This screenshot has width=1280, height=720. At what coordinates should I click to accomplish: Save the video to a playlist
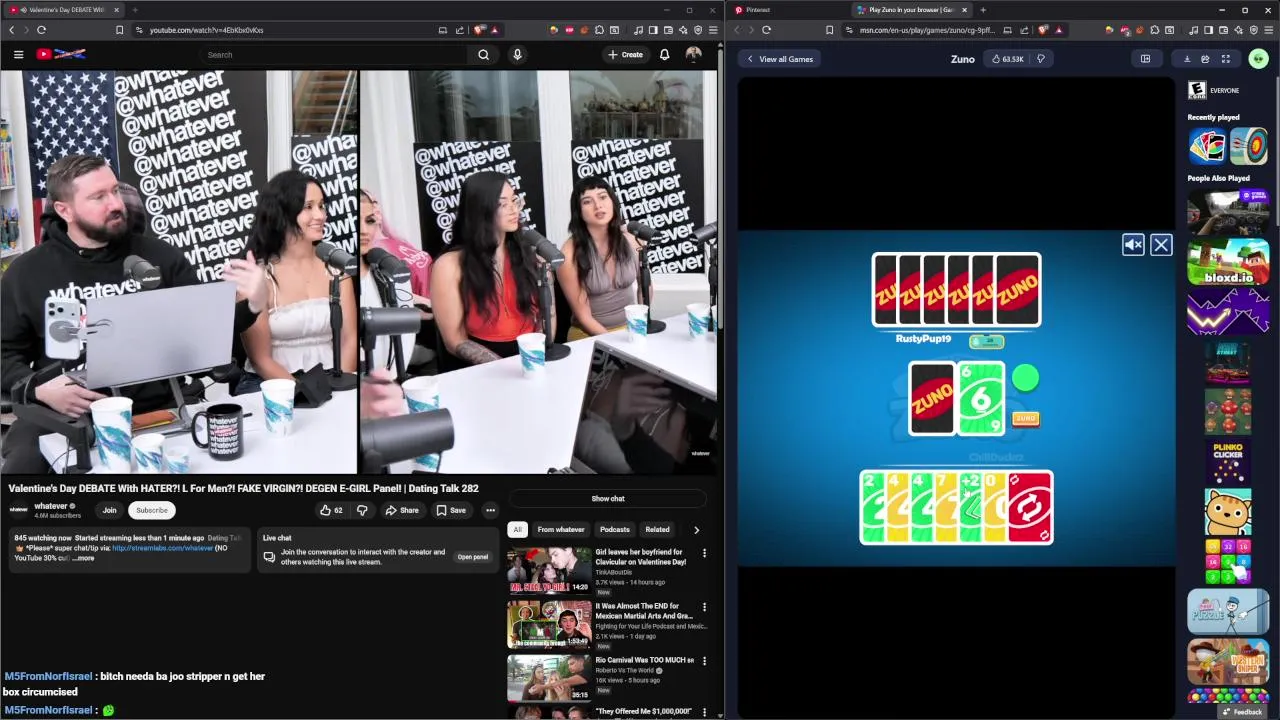451,510
